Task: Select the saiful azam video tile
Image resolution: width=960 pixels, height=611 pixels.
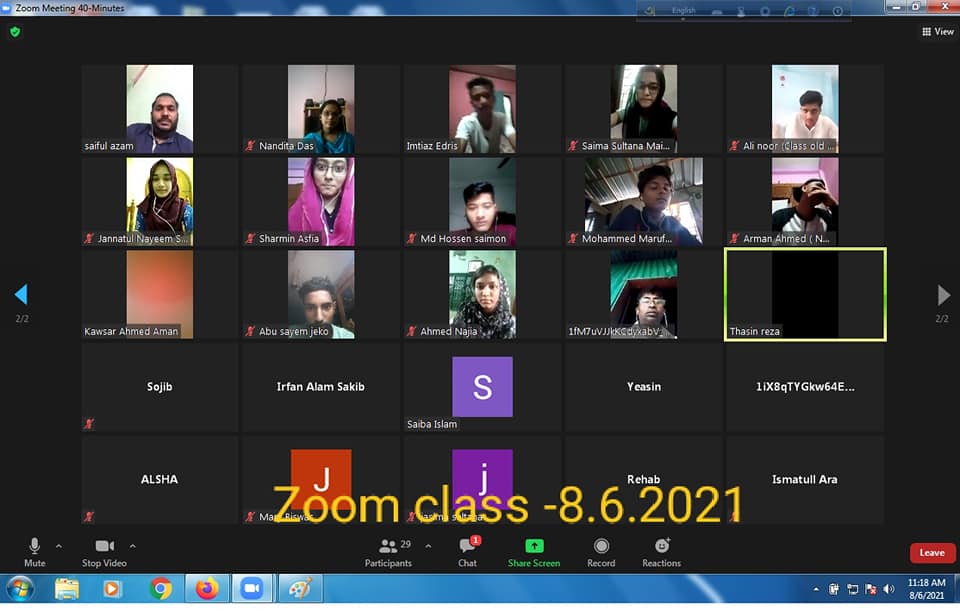Action: click(160, 109)
